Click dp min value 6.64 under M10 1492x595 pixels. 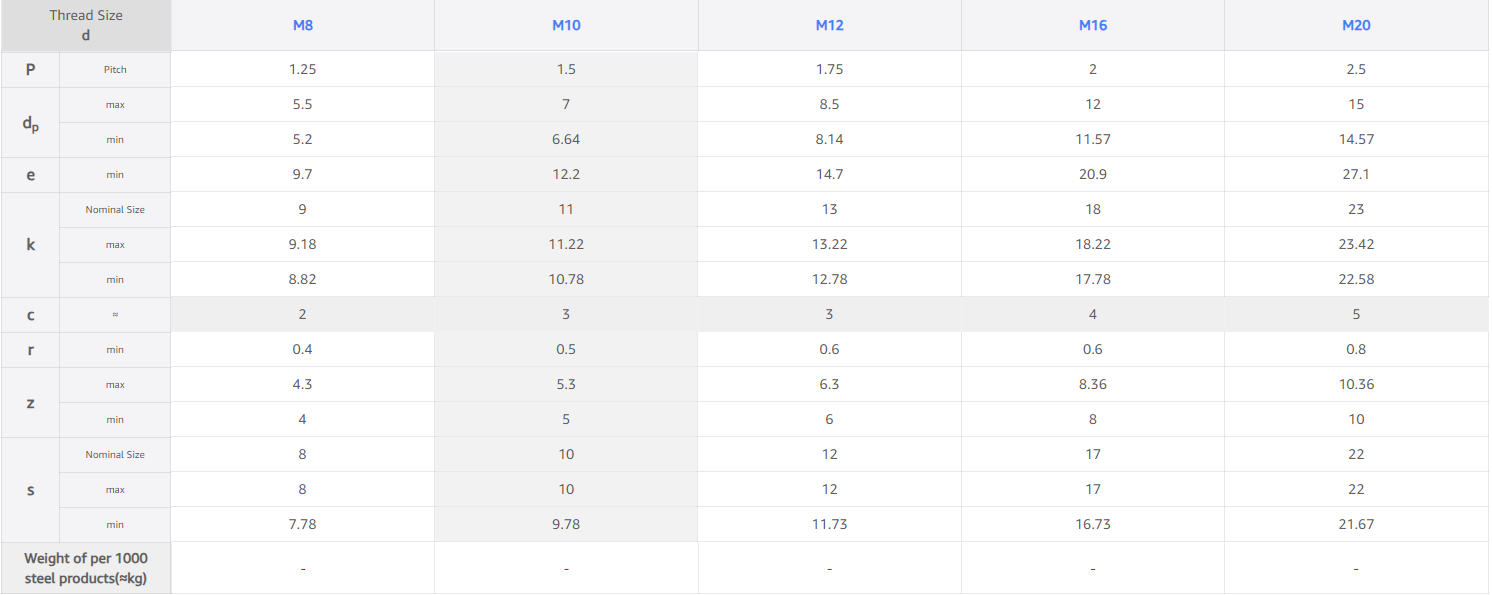(x=566, y=139)
